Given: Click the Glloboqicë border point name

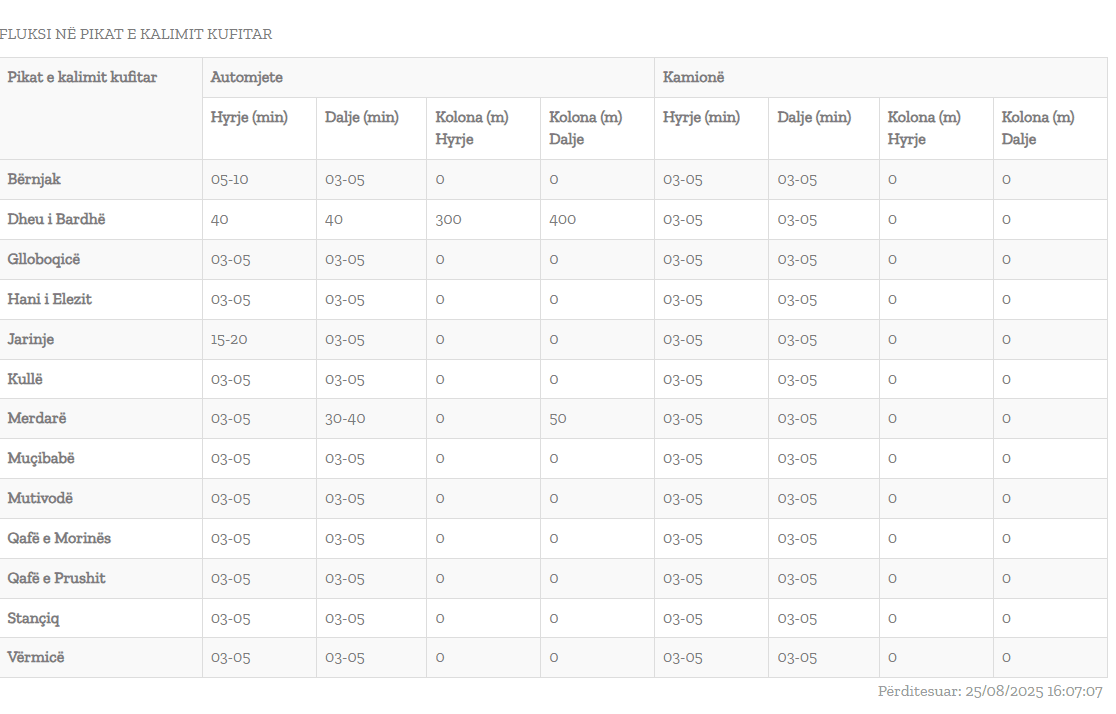Looking at the screenshot, I should [x=44, y=259].
